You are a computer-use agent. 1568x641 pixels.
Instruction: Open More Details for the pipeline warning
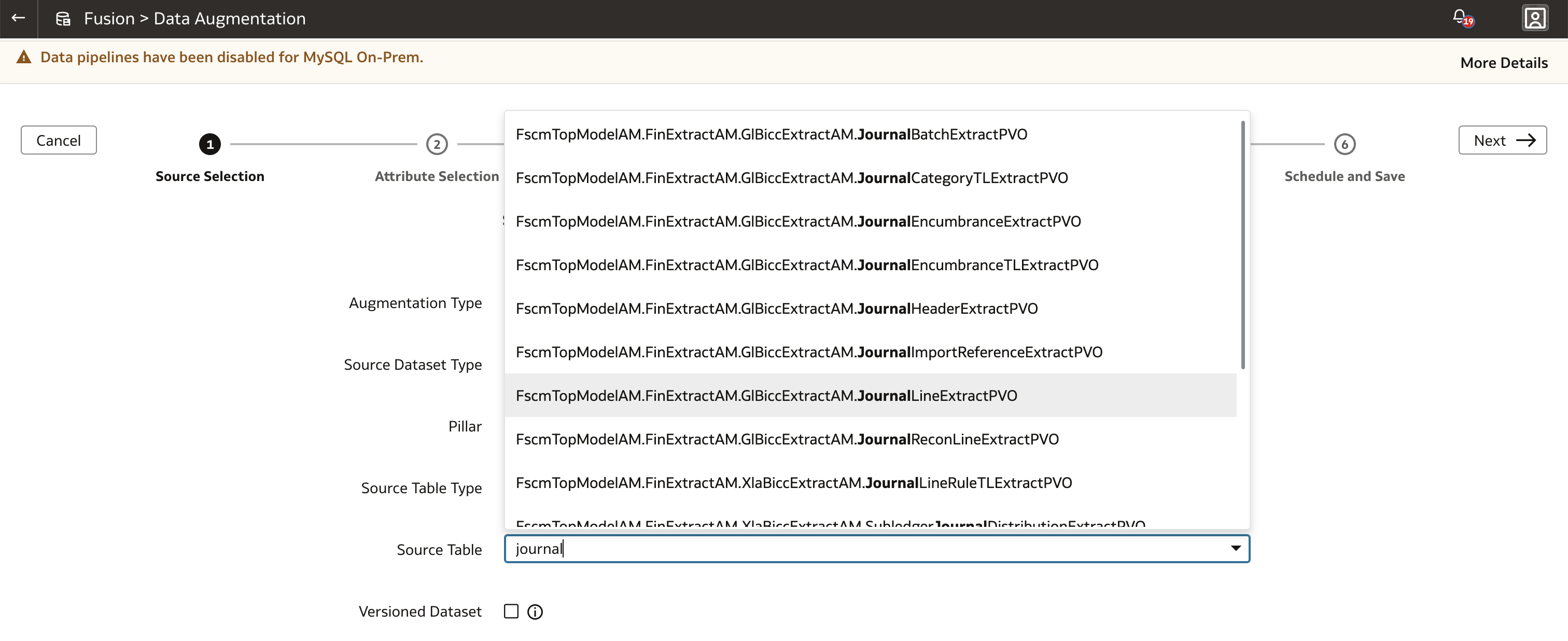[x=1504, y=63]
